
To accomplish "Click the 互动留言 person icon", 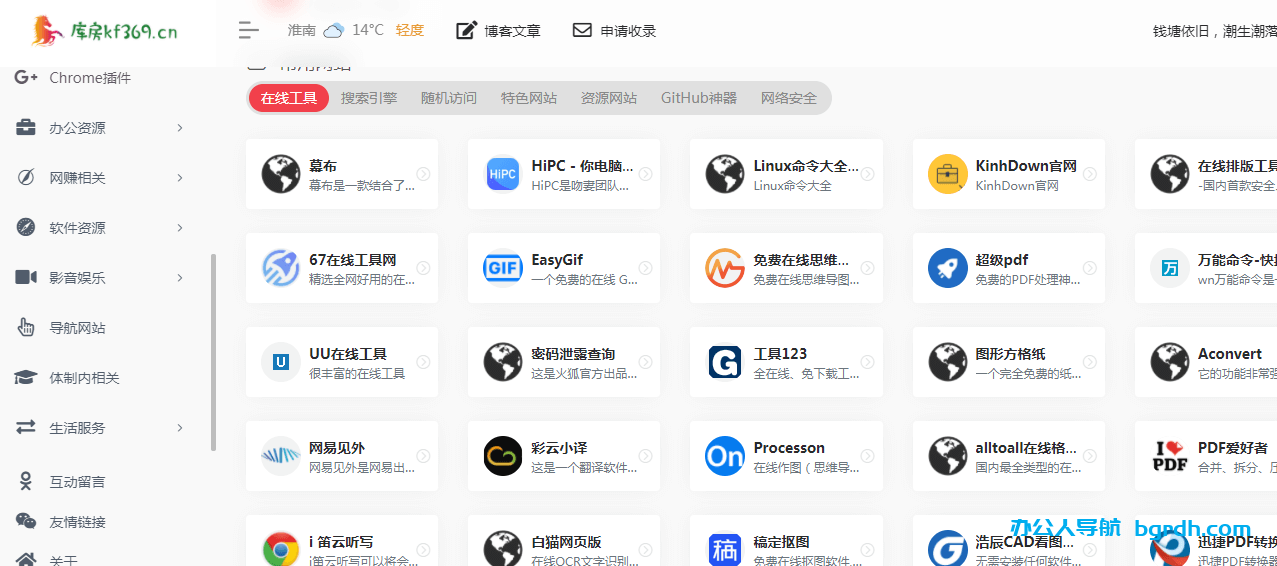I will click(x=26, y=481).
